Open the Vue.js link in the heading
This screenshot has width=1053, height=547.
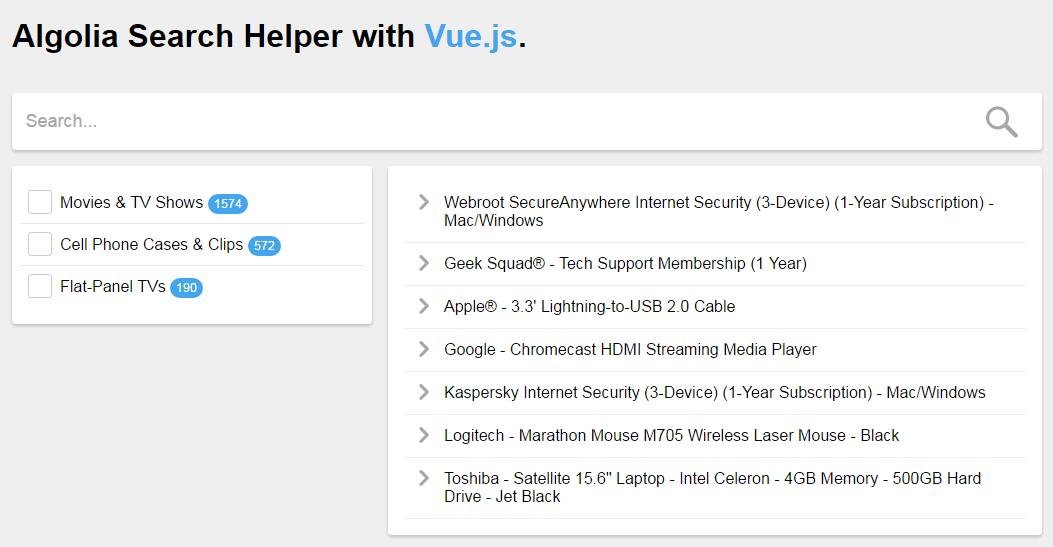click(470, 37)
